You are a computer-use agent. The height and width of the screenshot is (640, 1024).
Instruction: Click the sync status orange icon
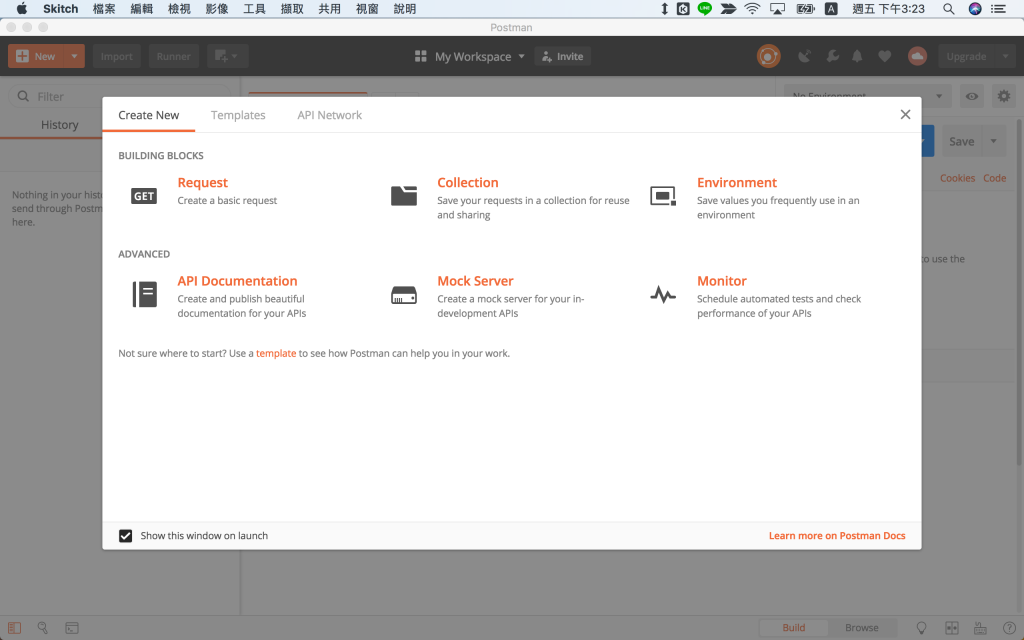(769, 56)
